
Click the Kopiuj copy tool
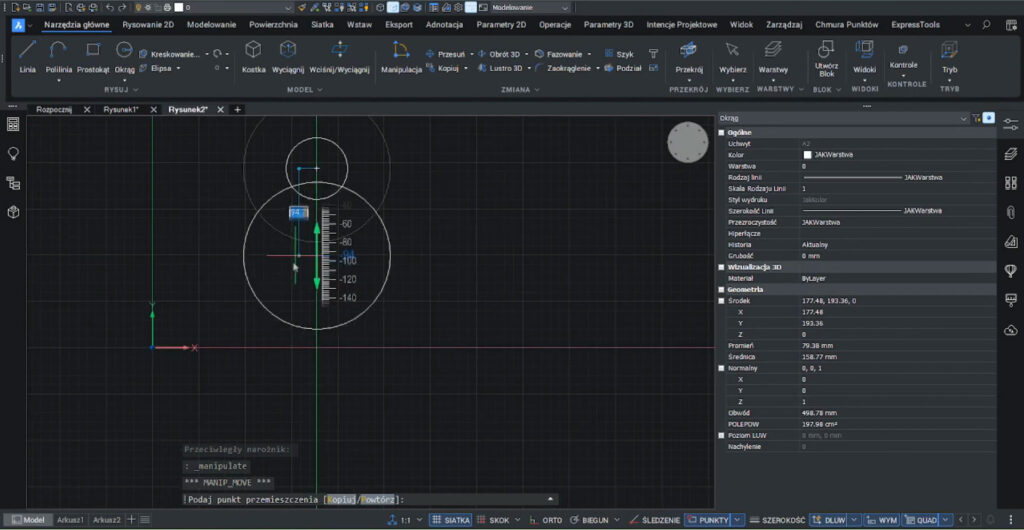(x=443, y=68)
